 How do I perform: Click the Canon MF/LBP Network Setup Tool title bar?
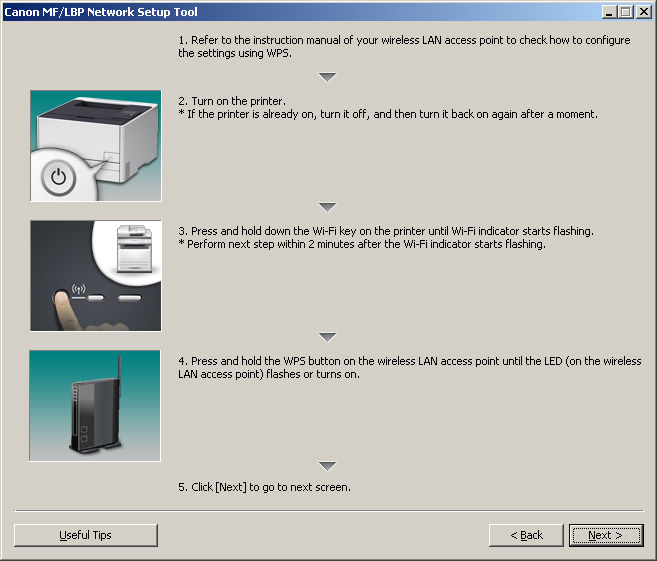point(250,11)
